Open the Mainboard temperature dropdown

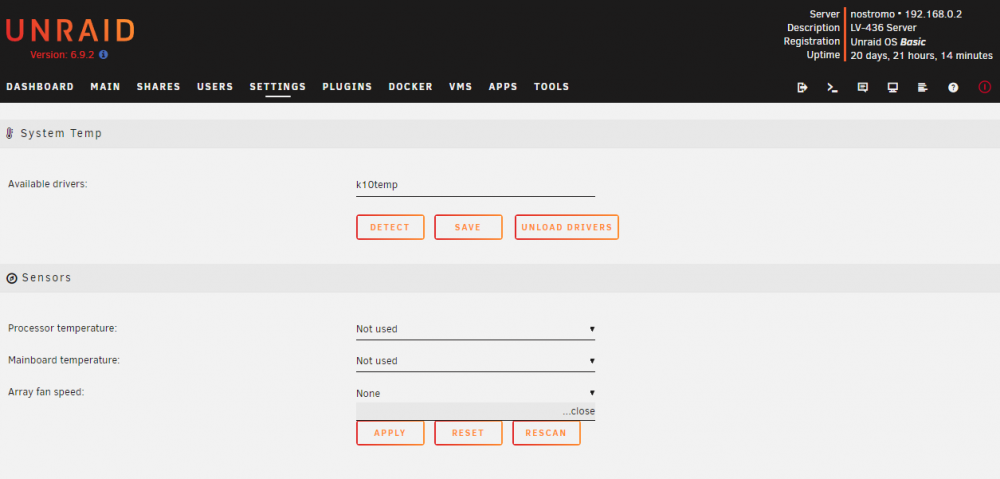tap(475, 361)
